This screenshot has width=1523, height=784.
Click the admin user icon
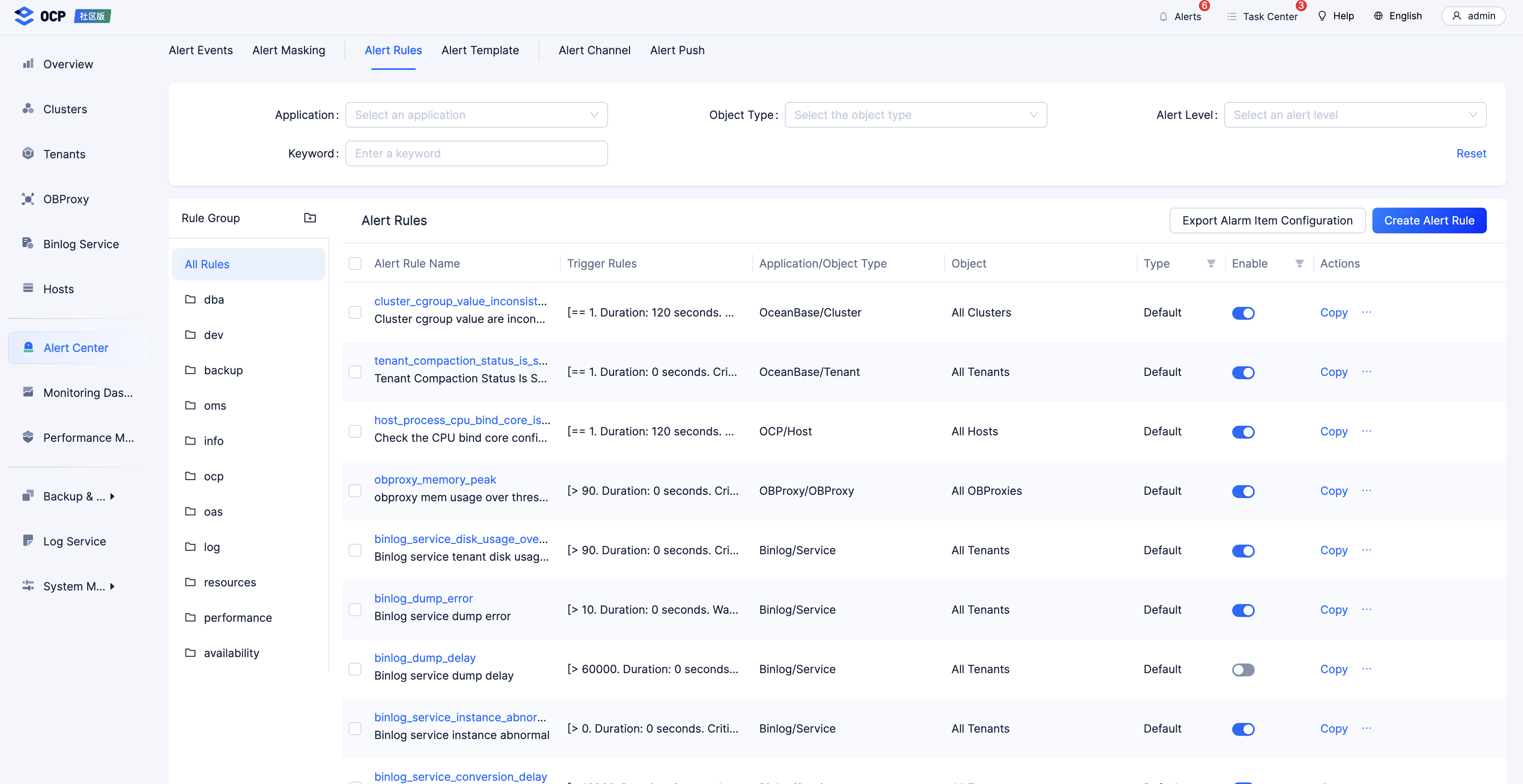click(1456, 16)
